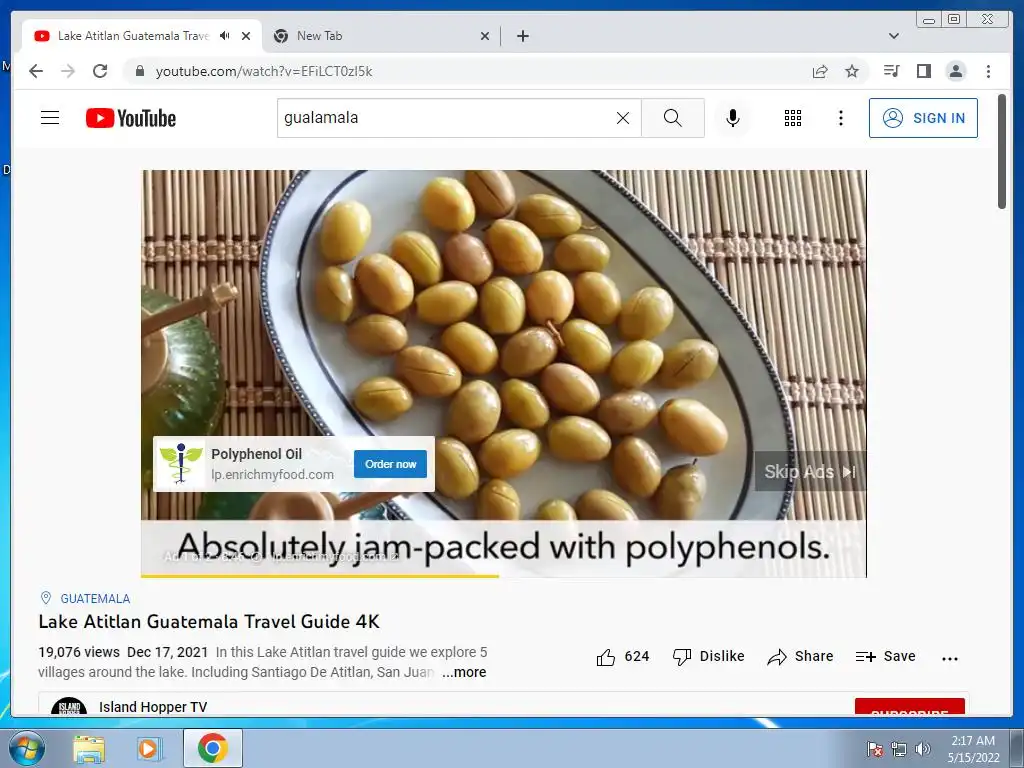1024x768 pixels.
Task: Open YouTube settings three-dot menu
Action: click(840, 118)
